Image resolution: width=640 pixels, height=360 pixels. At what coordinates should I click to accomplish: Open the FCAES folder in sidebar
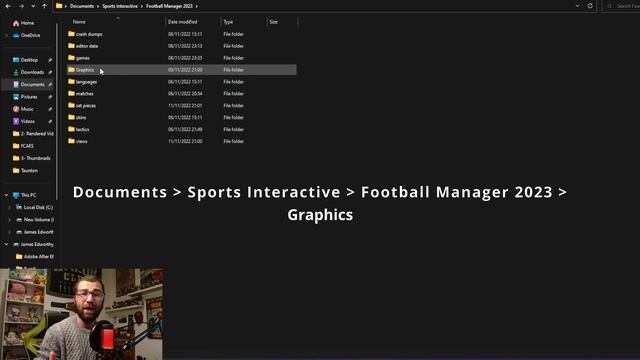[x=23, y=146]
